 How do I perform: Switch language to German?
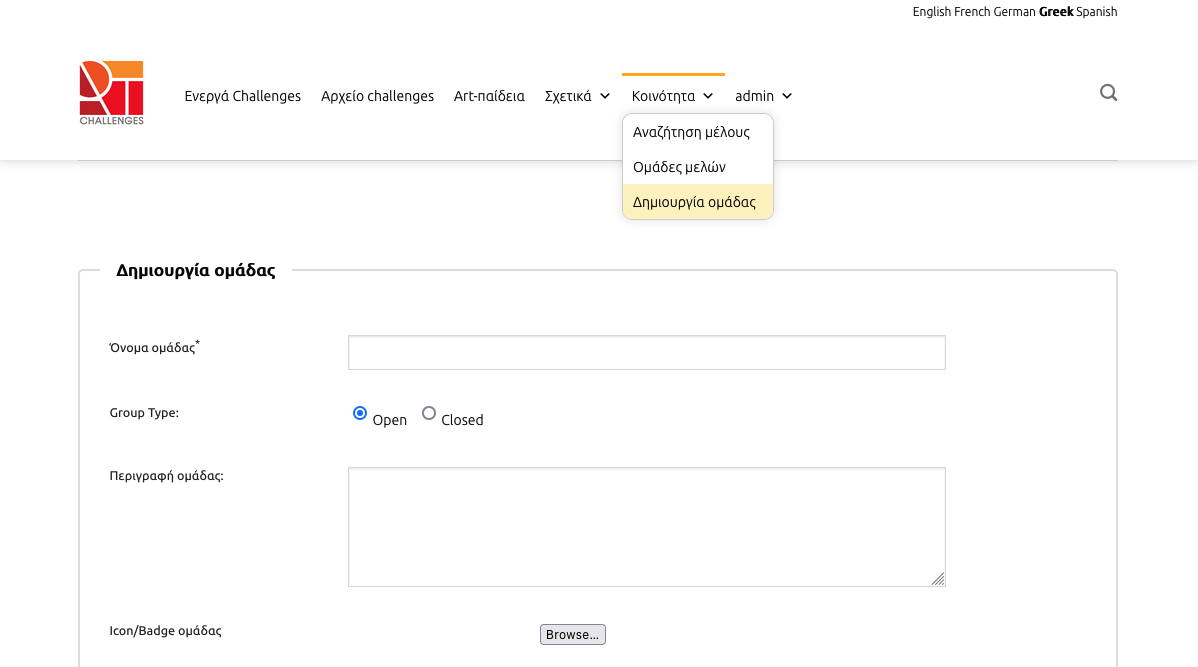(x=1014, y=12)
